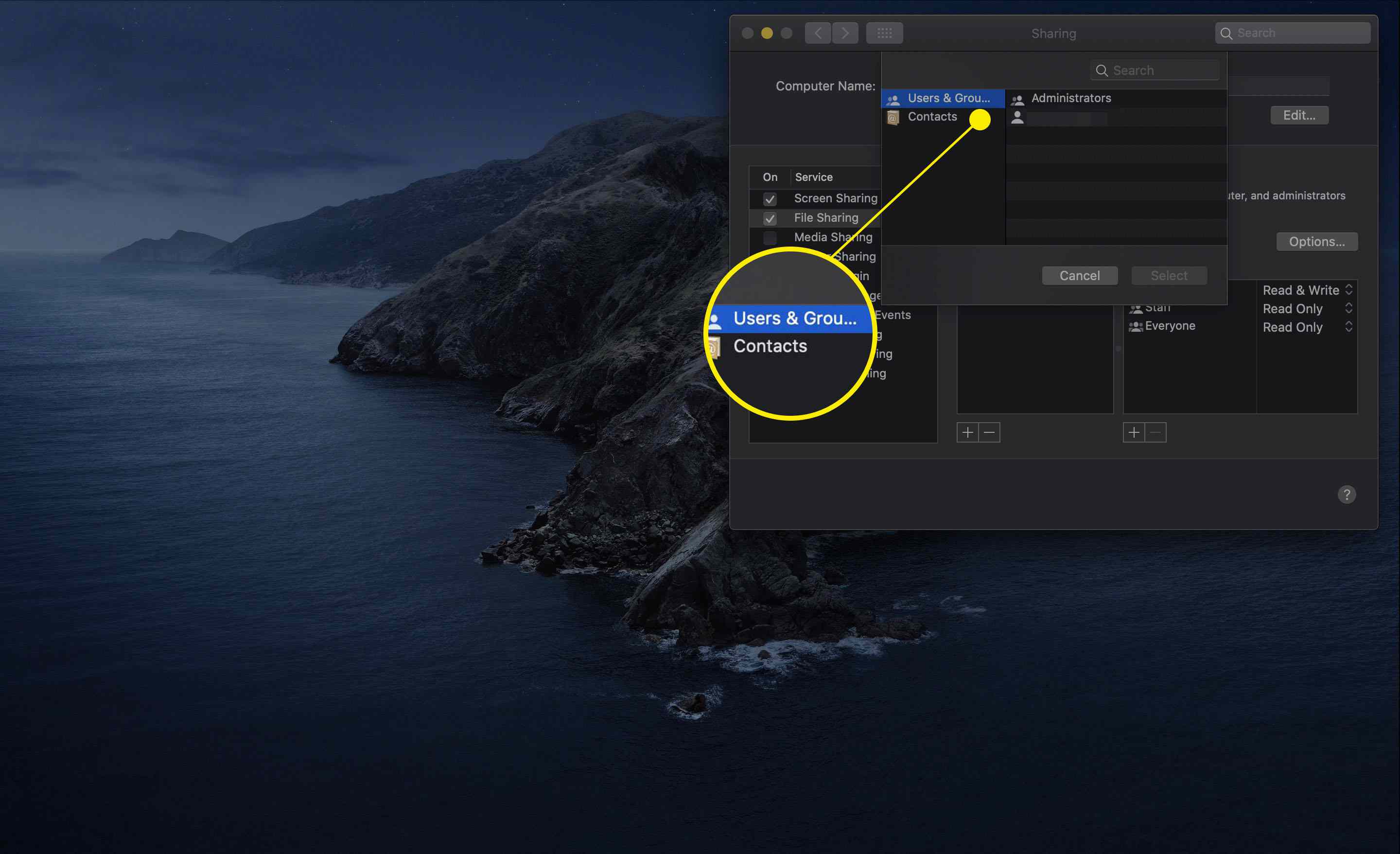Toggle Screen Sharing service checkbox
Image resolution: width=1400 pixels, height=854 pixels.
(x=768, y=198)
